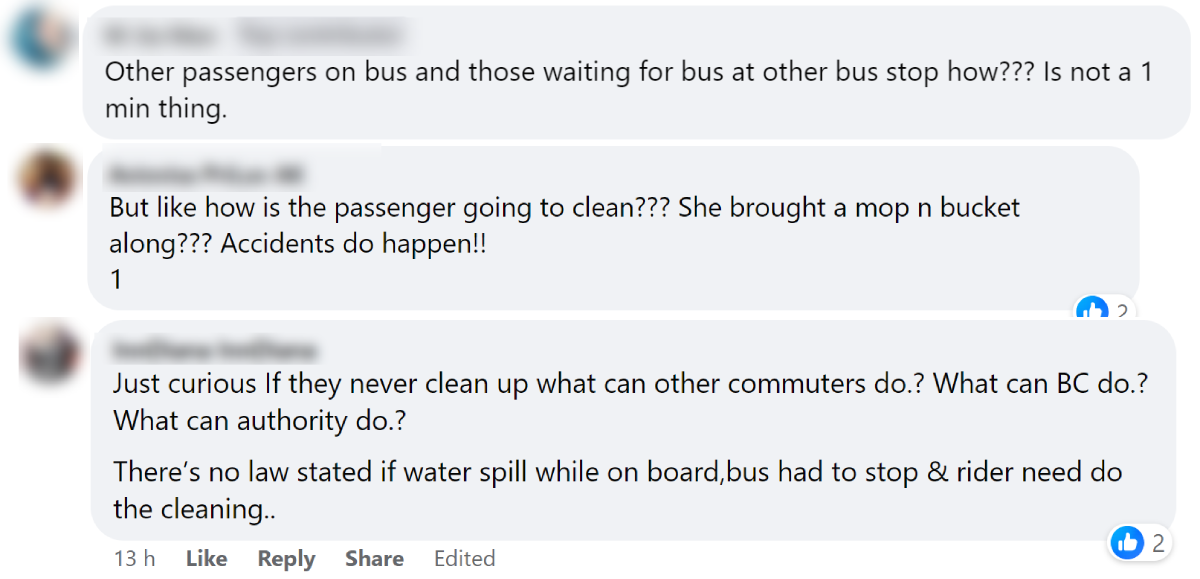Click the 13 h comment timestamp
This screenshot has height=579, width=1200.
point(134,558)
